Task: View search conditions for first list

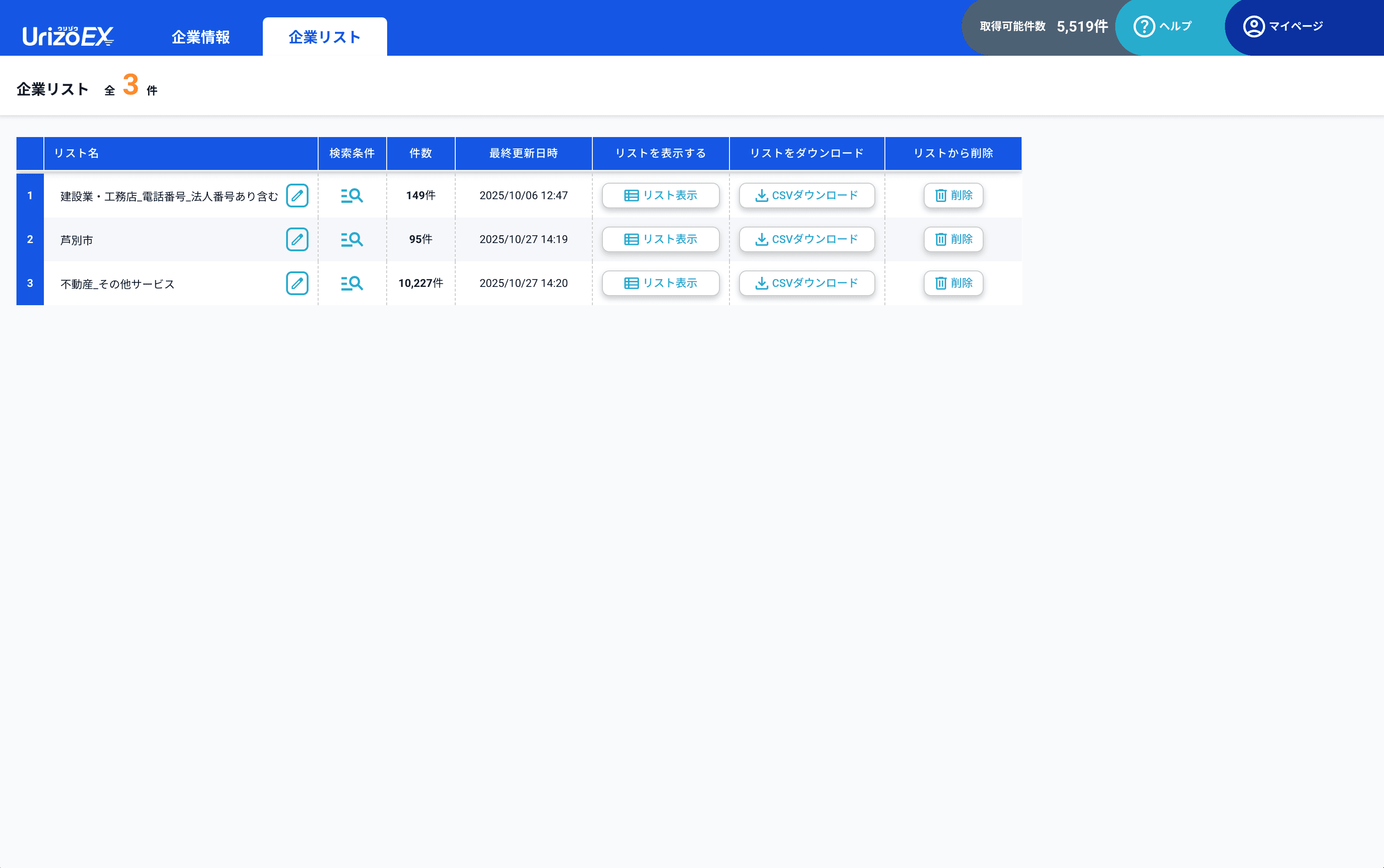Action: [351, 196]
